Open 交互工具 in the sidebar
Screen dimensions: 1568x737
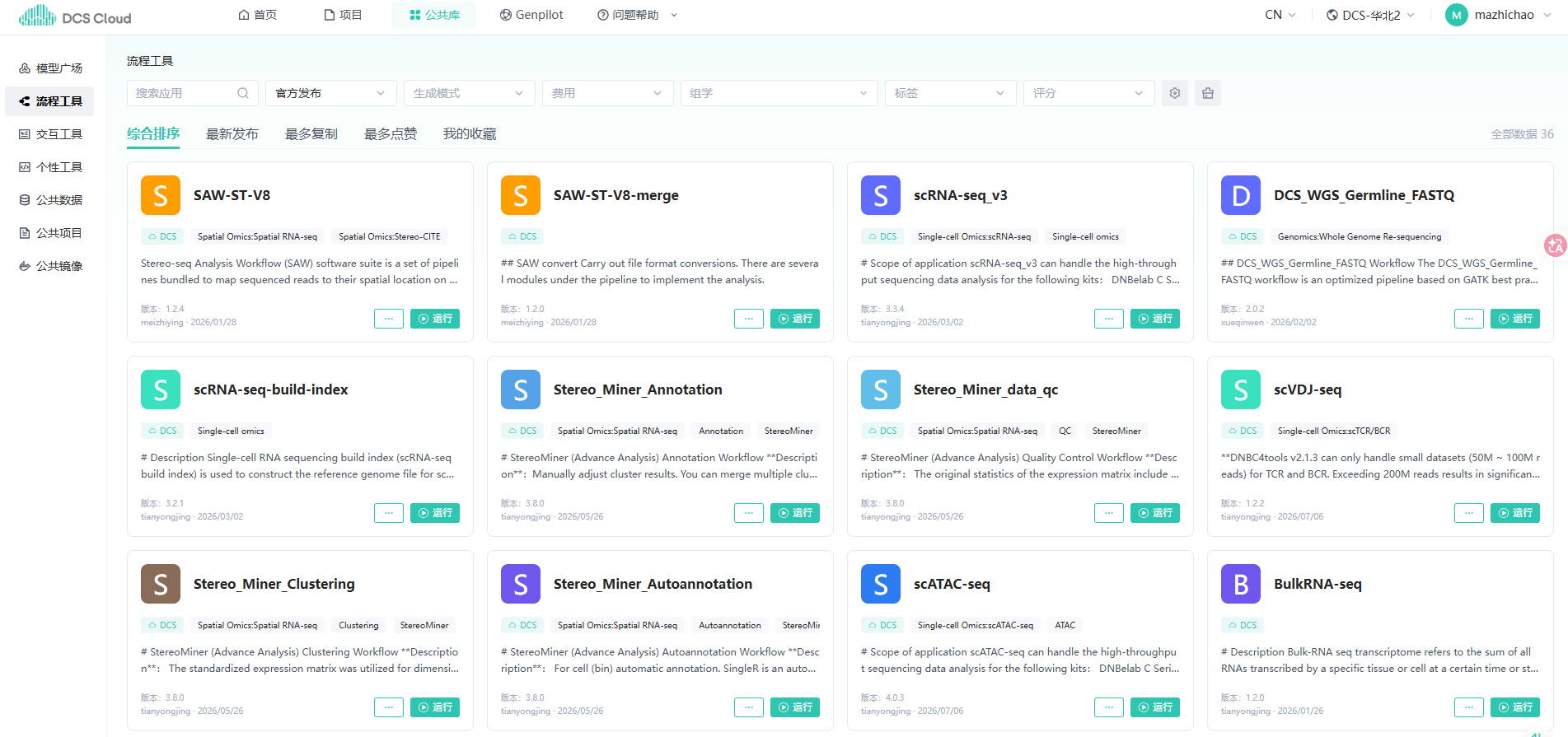(49, 134)
